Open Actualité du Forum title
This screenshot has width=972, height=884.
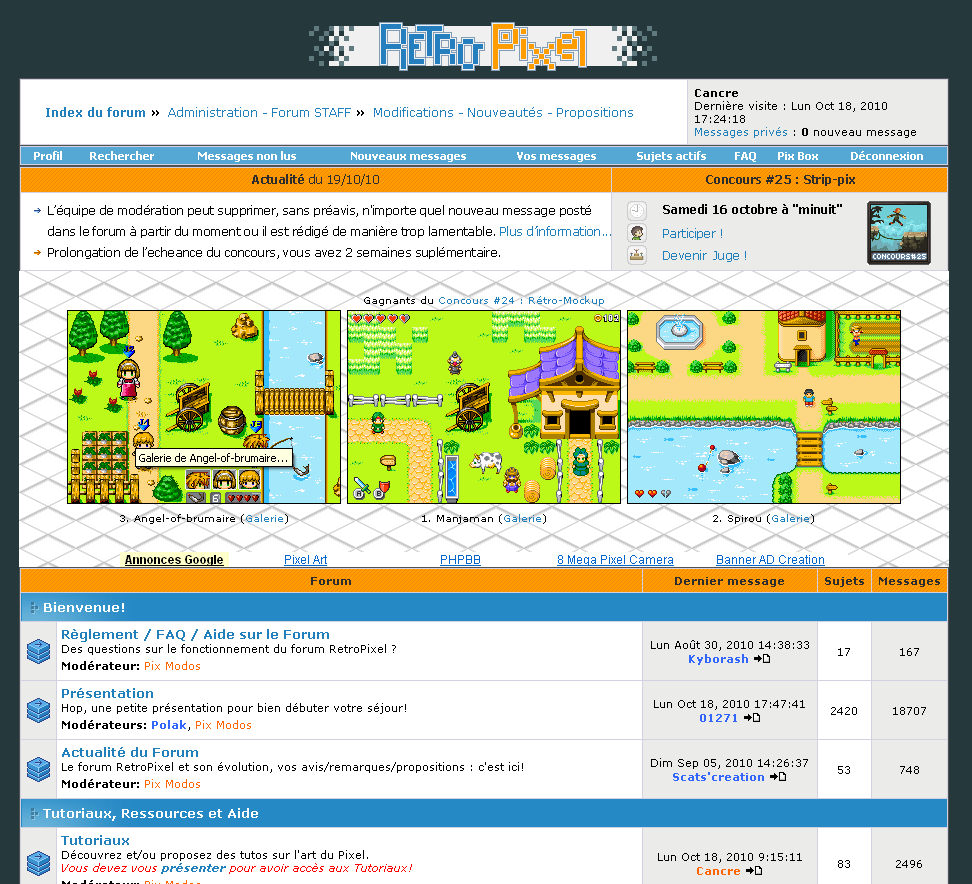click(x=130, y=753)
